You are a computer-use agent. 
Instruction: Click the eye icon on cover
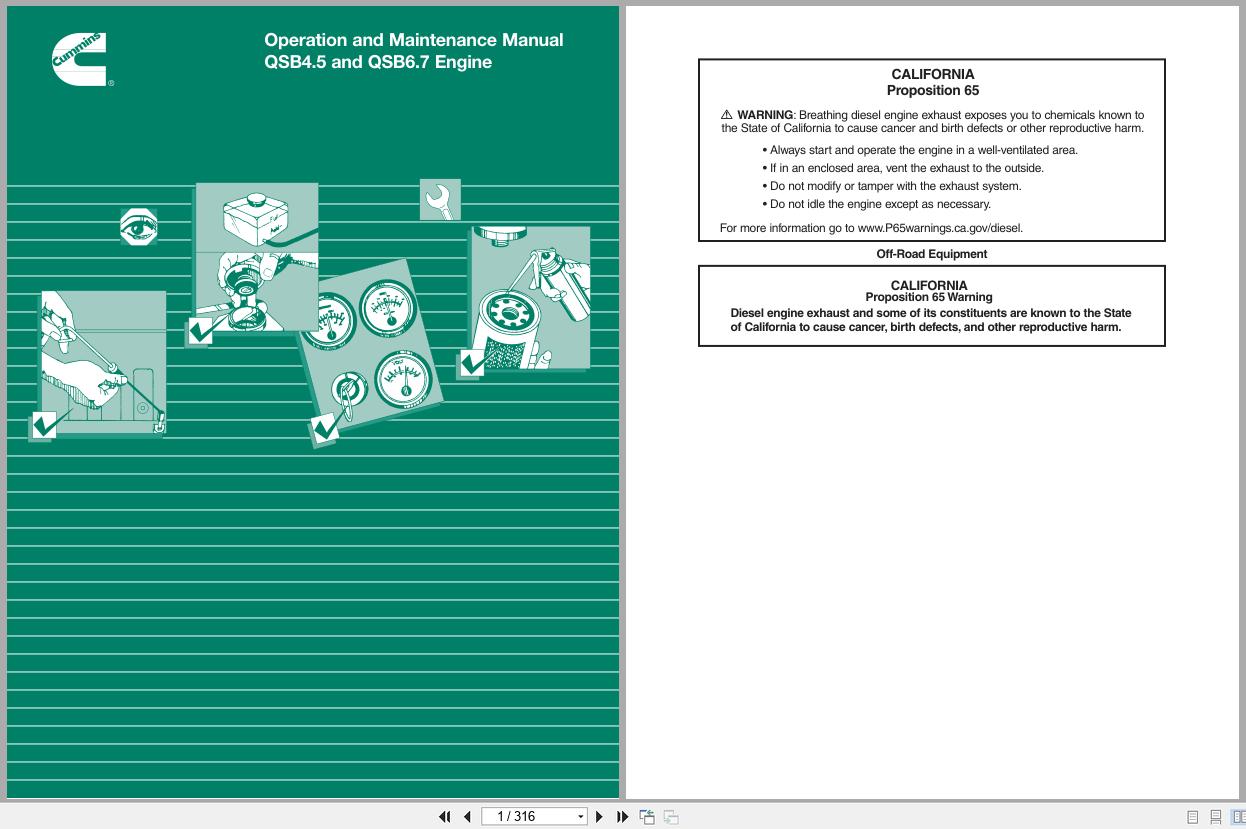pyautogui.click(x=138, y=227)
